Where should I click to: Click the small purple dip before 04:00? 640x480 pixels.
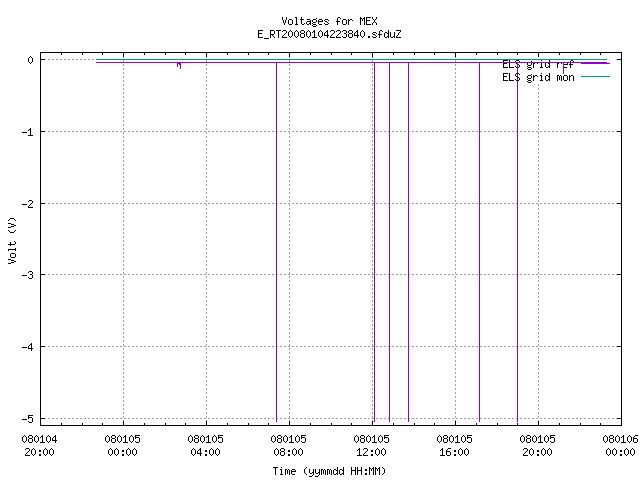click(x=179, y=65)
